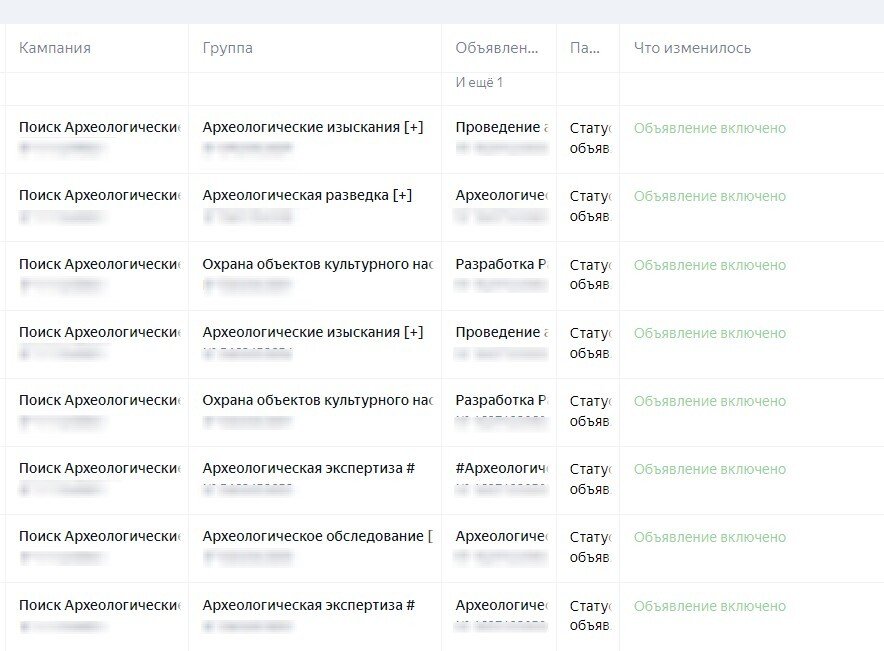The image size is (884, 651).
Task: Click the truncated Па... column header
Action: pyautogui.click(x=585, y=48)
